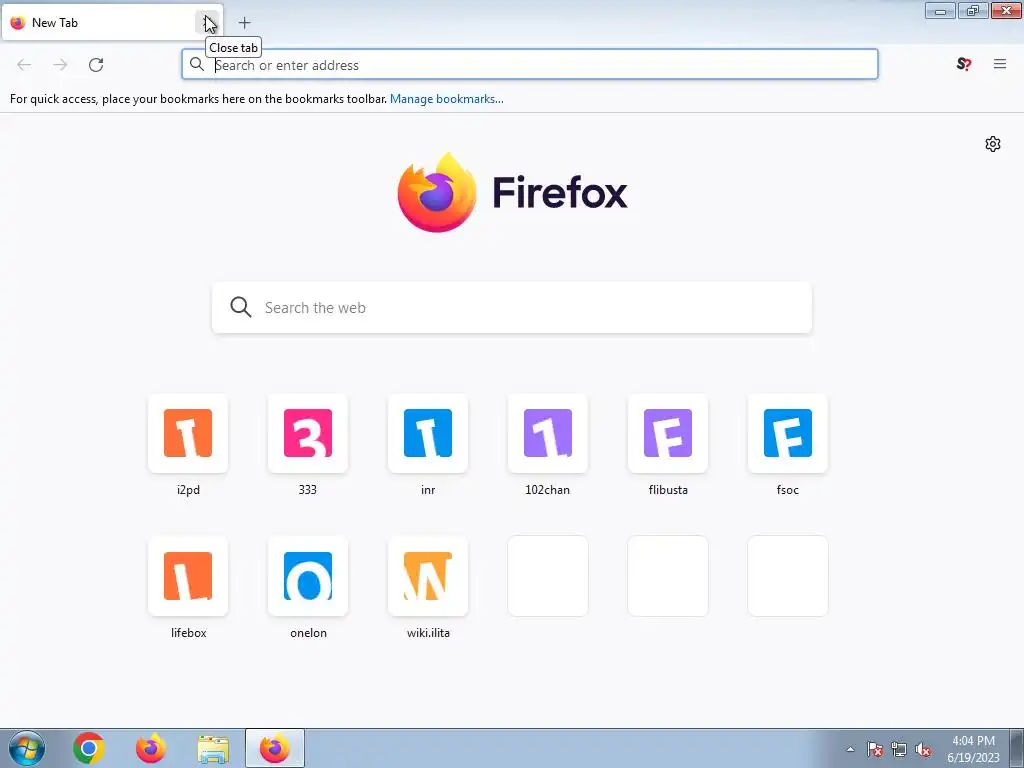The width and height of the screenshot is (1024, 768).
Task: Open a new tab with plus button
Action: [x=244, y=23]
